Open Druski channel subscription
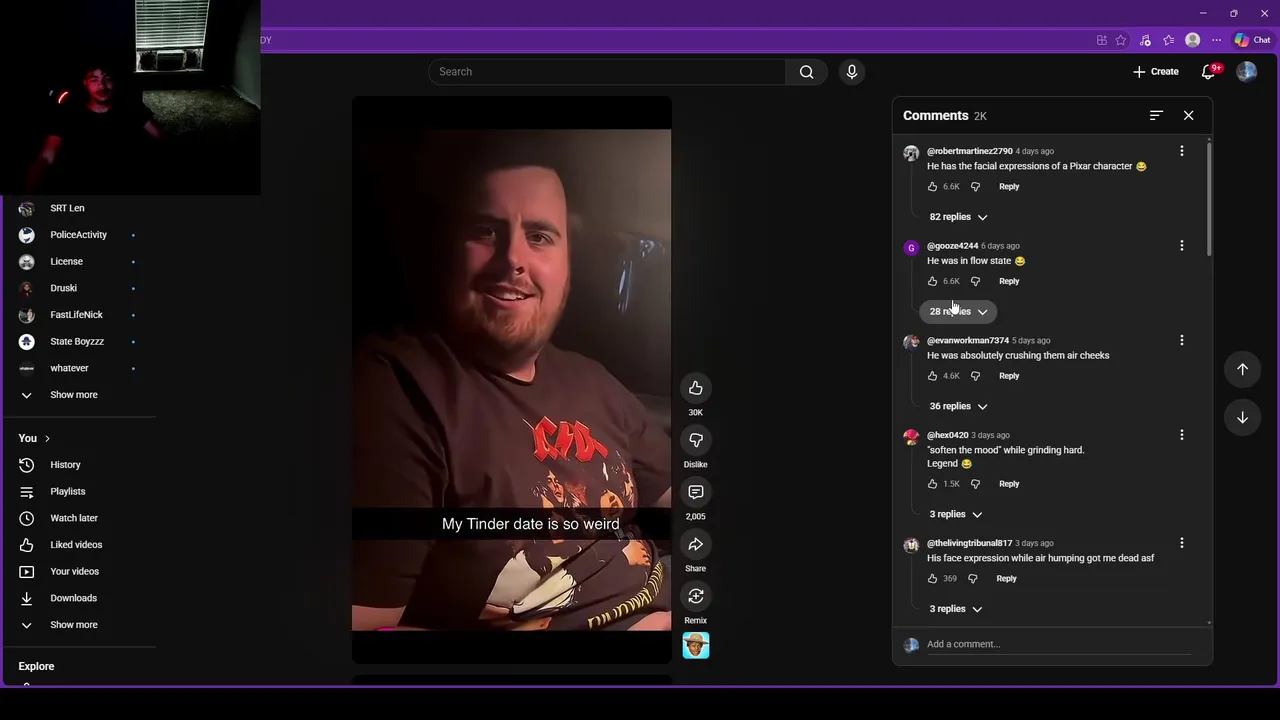 pos(63,288)
